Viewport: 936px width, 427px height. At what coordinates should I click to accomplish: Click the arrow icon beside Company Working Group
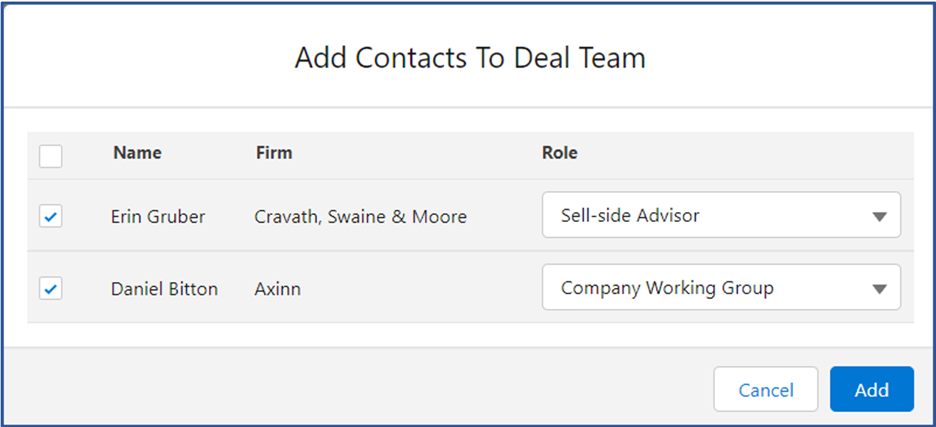879,289
